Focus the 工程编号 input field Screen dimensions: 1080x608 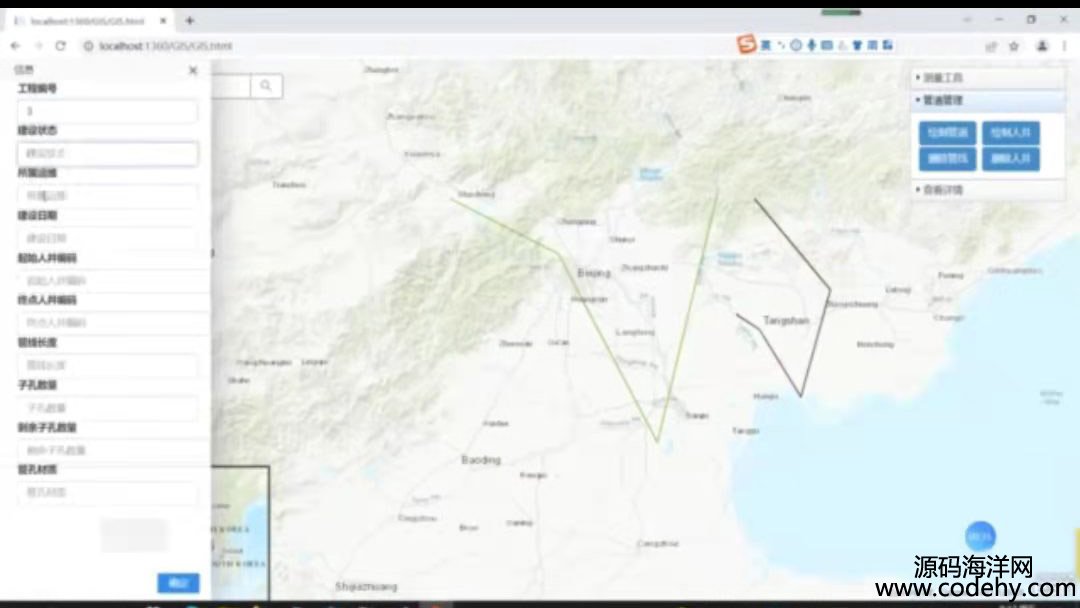click(x=107, y=111)
